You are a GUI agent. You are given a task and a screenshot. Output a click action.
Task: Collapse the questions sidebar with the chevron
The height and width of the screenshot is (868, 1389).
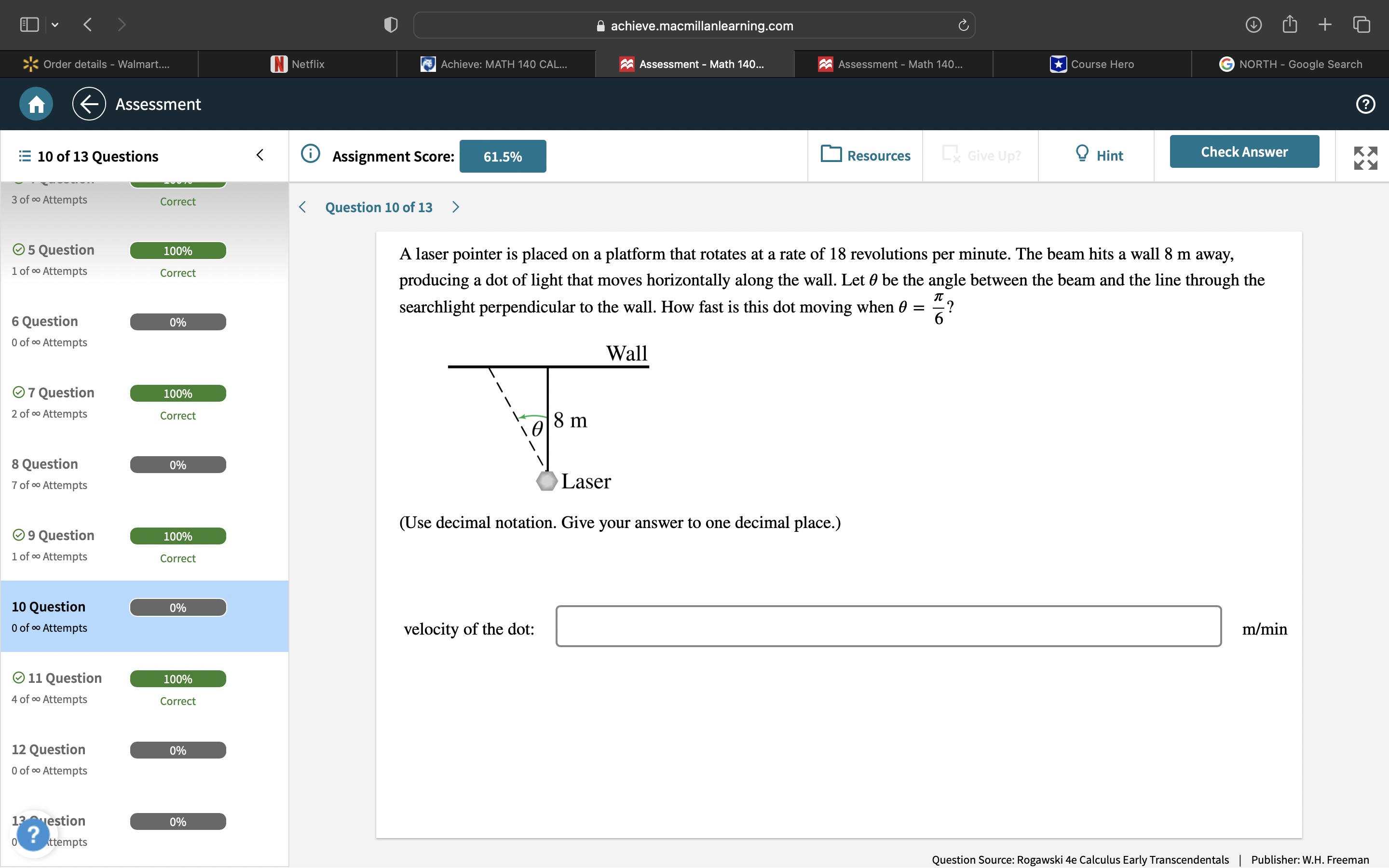click(x=259, y=154)
